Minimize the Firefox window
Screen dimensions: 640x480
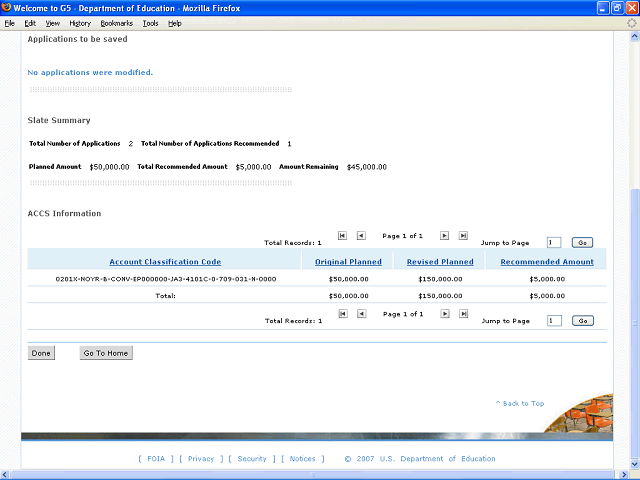pos(603,8)
